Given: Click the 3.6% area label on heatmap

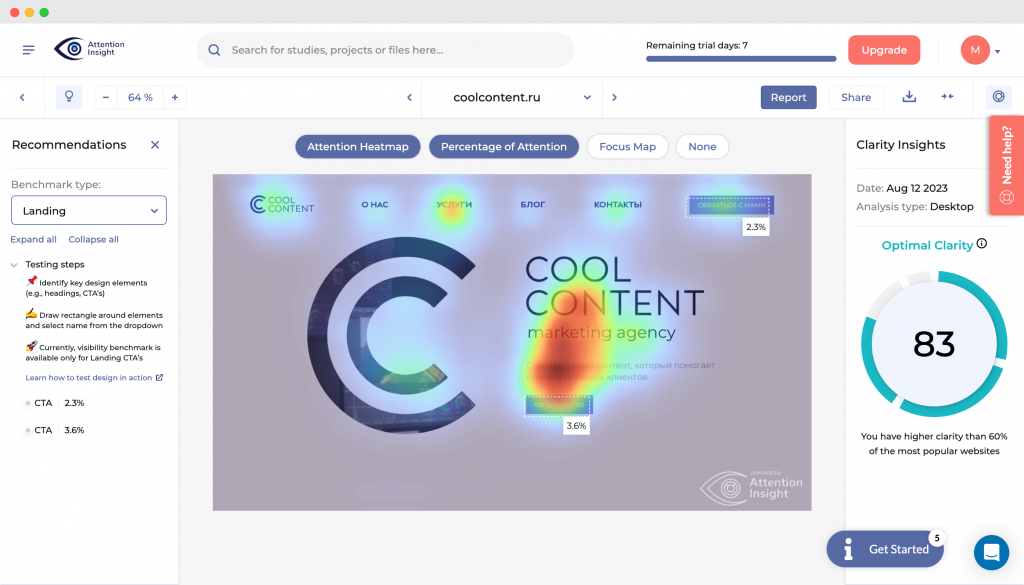Looking at the screenshot, I should 576,426.
